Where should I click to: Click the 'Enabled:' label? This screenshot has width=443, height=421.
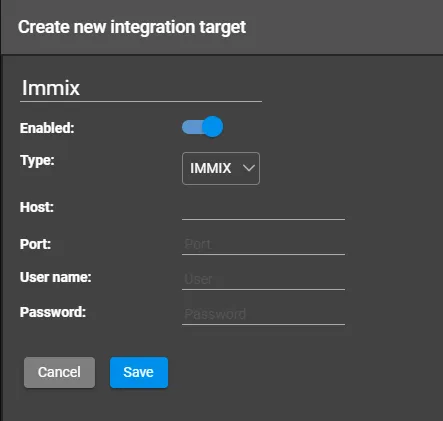coord(47,128)
